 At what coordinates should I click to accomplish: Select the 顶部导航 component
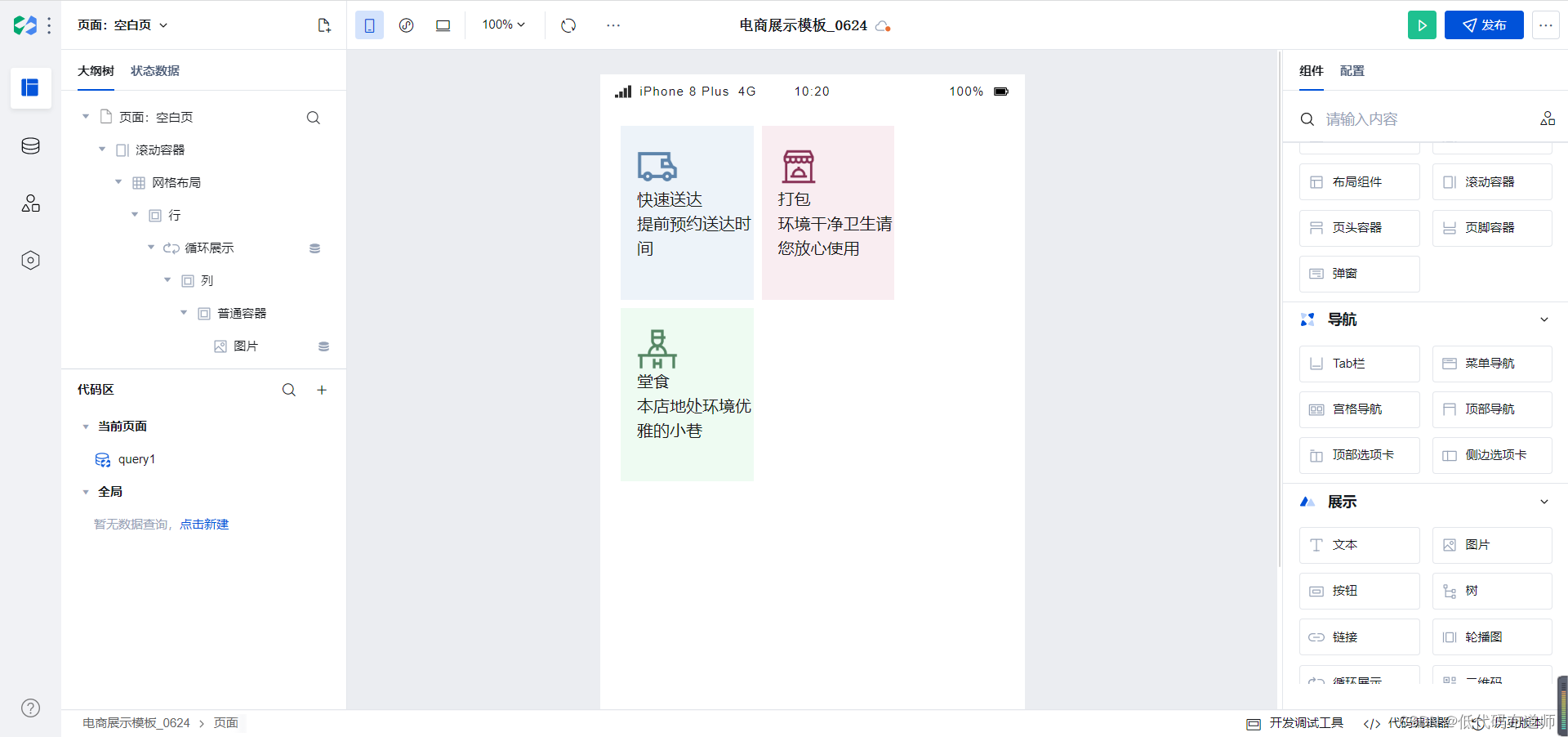[x=1492, y=409]
